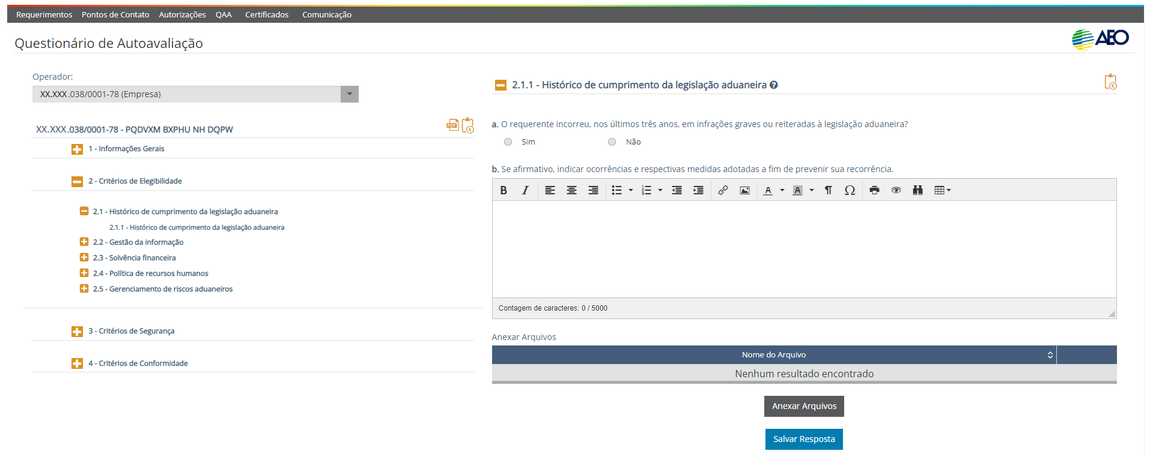Image resolution: width=1150 pixels, height=457 pixels.
Task: Insert a numbered list
Action: click(x=646, y=190)
